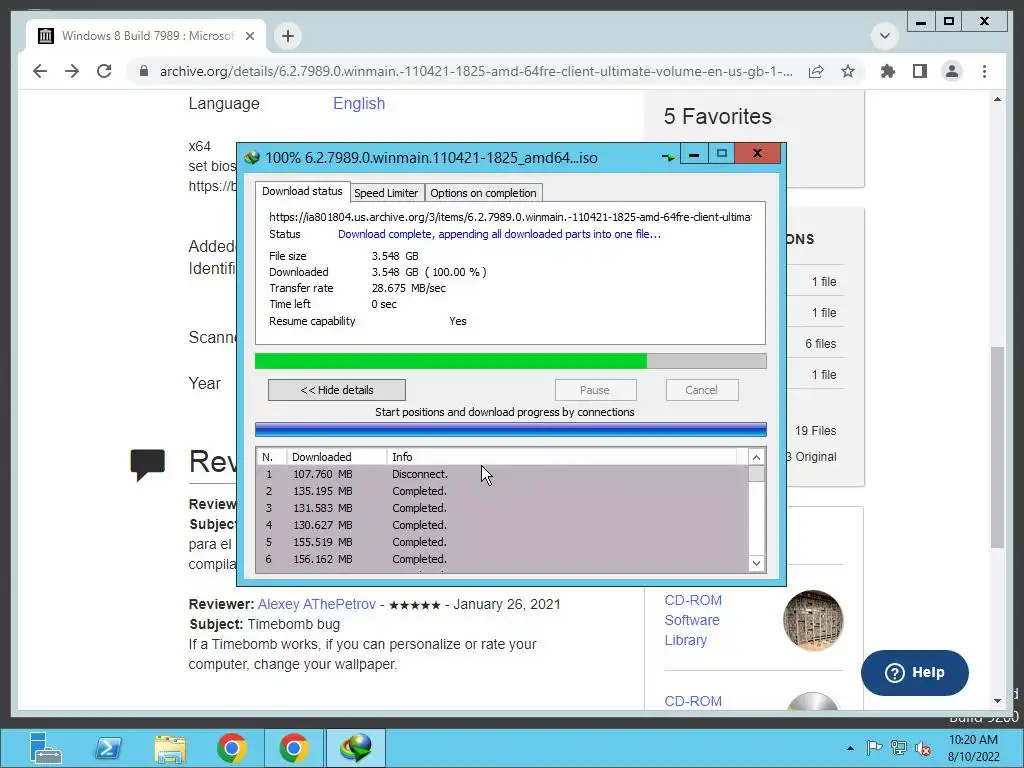The width and height of the screenshot is (1024, 768).
Task: Show hidden tray icons arrow
Action: [x=850, y=748]
